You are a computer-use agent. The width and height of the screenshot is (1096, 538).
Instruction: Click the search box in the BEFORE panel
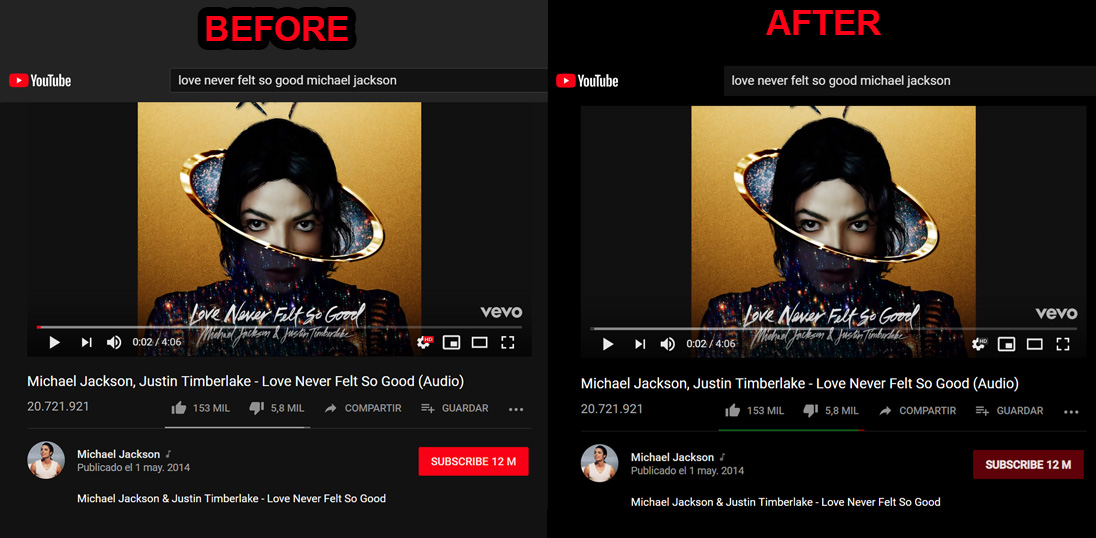358,80
